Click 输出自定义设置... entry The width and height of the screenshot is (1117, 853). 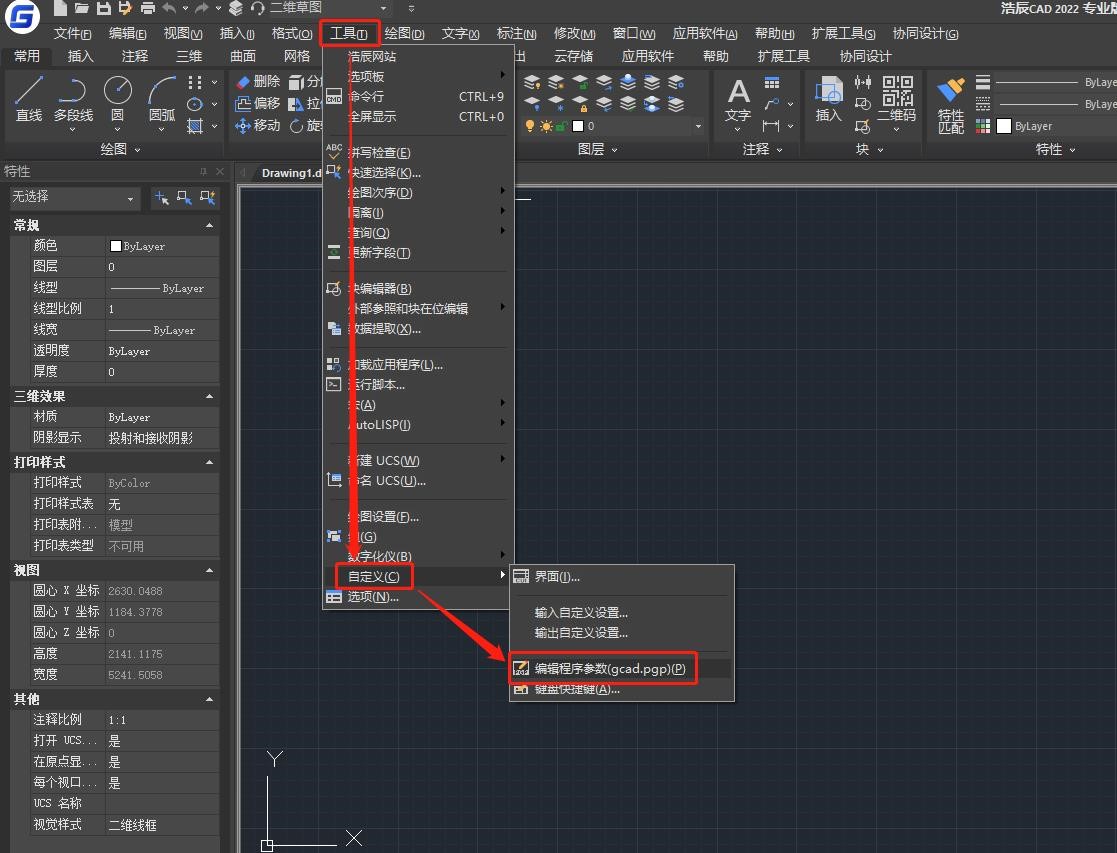(x=621, y=633)
